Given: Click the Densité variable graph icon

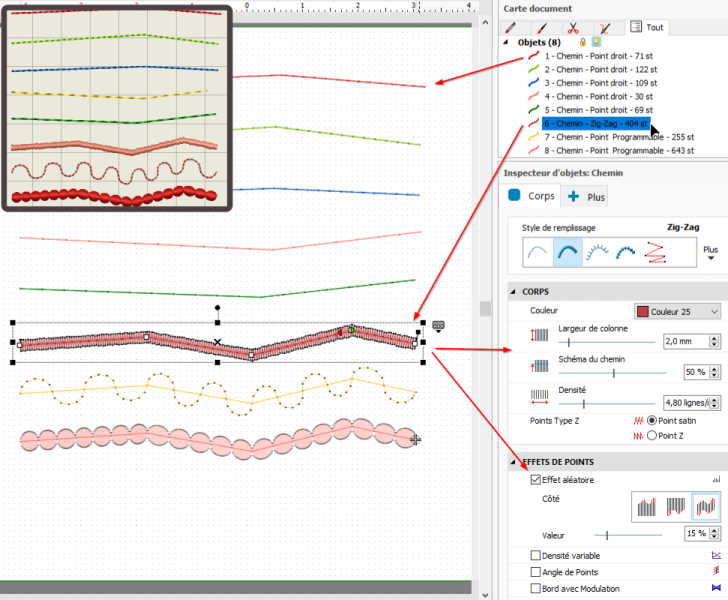Looking at the screenshot, I should tap(716, 555).
